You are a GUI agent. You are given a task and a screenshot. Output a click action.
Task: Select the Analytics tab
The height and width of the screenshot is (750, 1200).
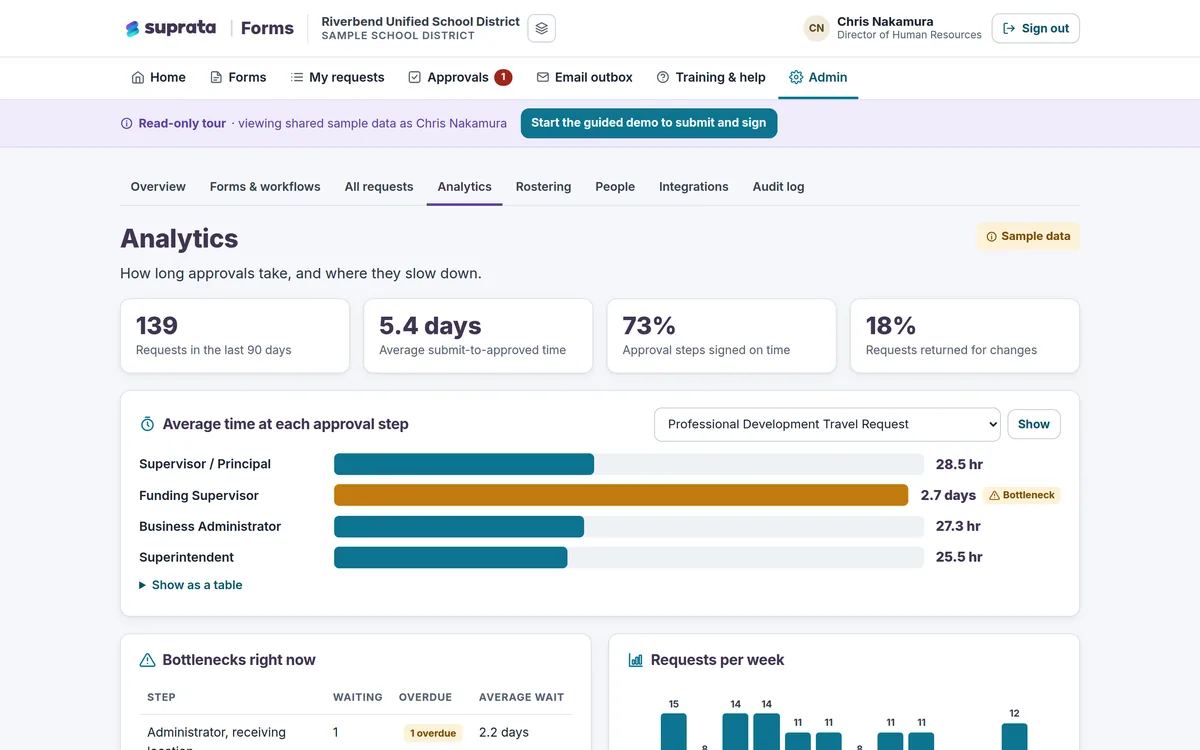coord(464,187)
